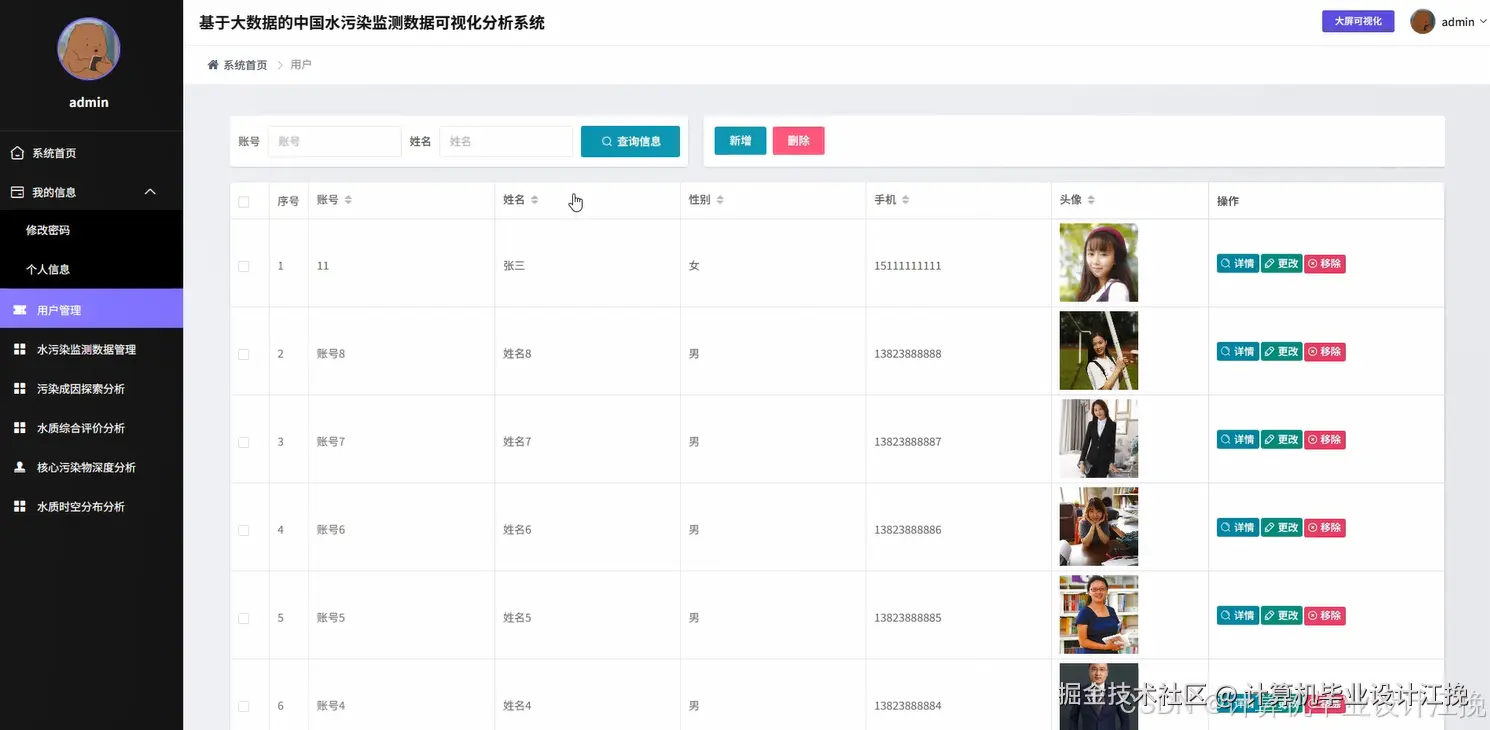
Task: Click the grid icon beside 水质时空分布分析
Action: click(x=19, y=506)
